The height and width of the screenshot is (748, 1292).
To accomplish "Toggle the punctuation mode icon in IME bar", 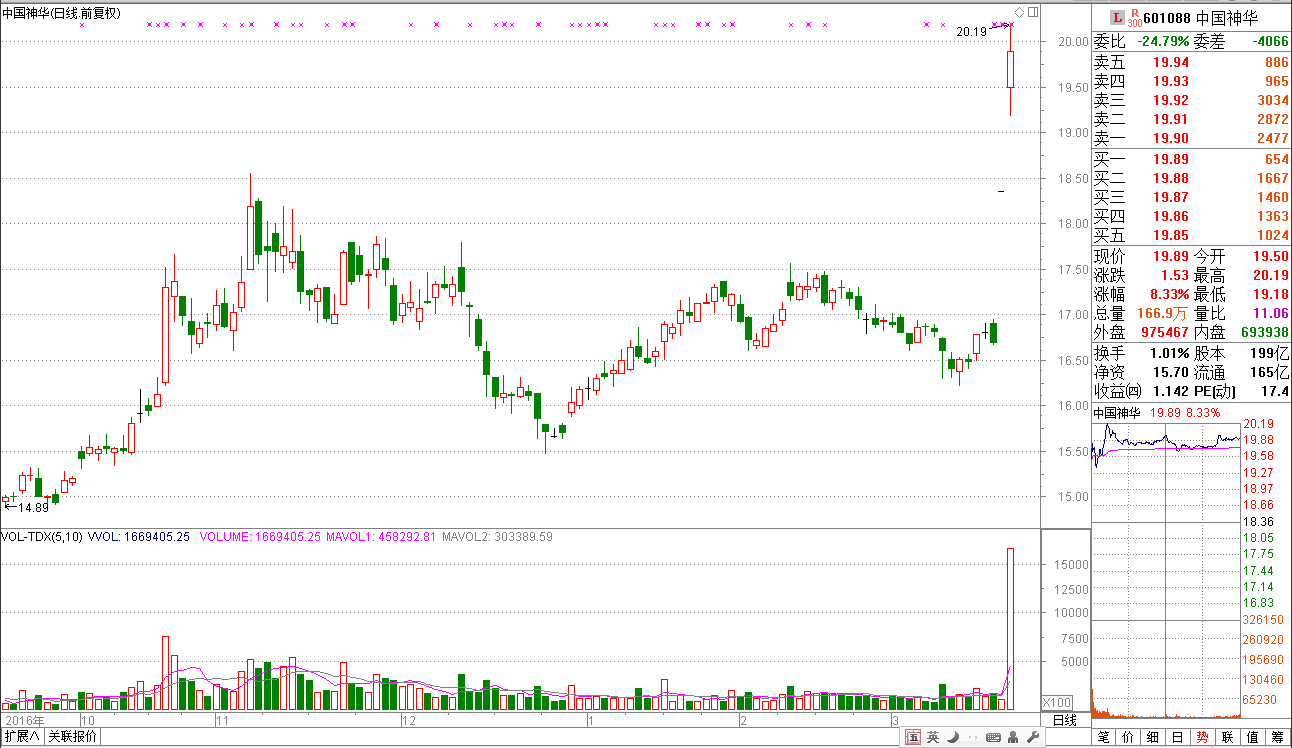I will pyautogui.click(x=973, y=738).
